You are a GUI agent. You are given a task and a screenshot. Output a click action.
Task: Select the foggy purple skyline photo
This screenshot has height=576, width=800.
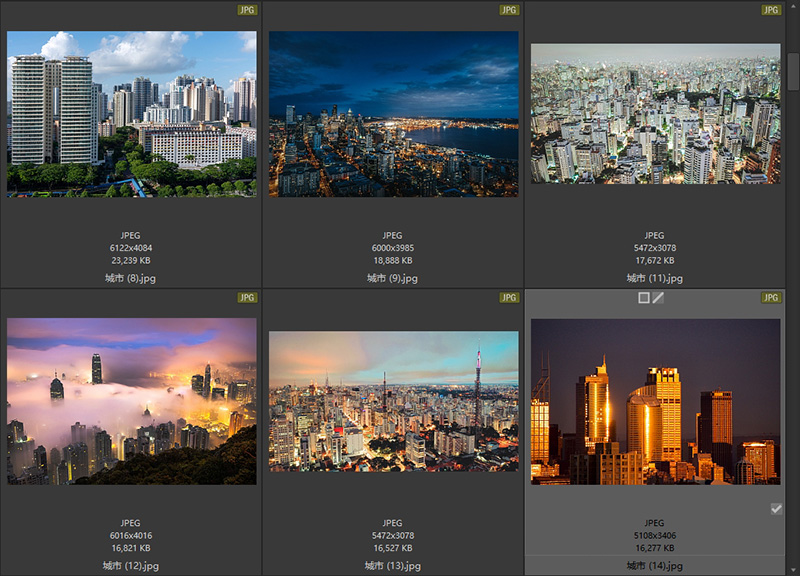(131, 401)
